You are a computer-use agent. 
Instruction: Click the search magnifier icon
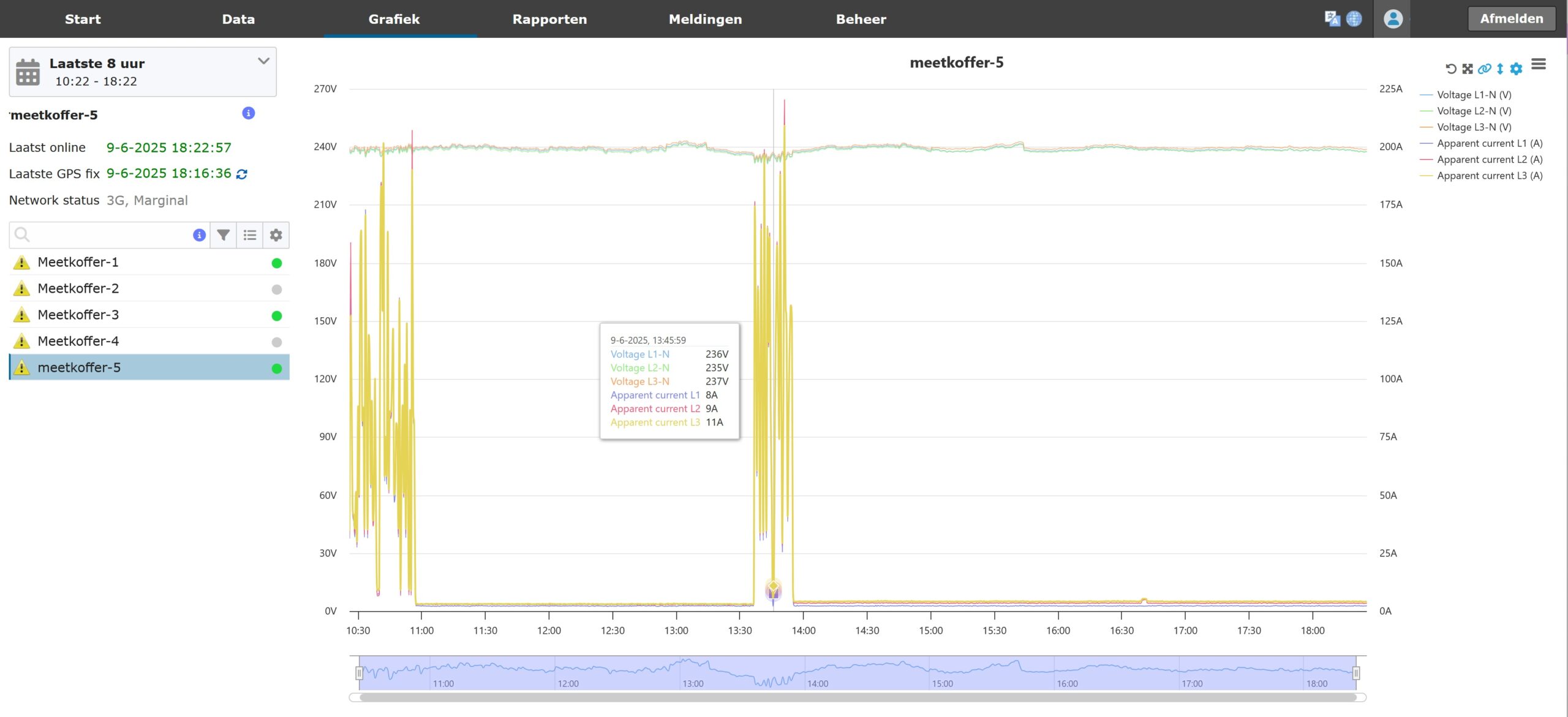click(22, 235)
